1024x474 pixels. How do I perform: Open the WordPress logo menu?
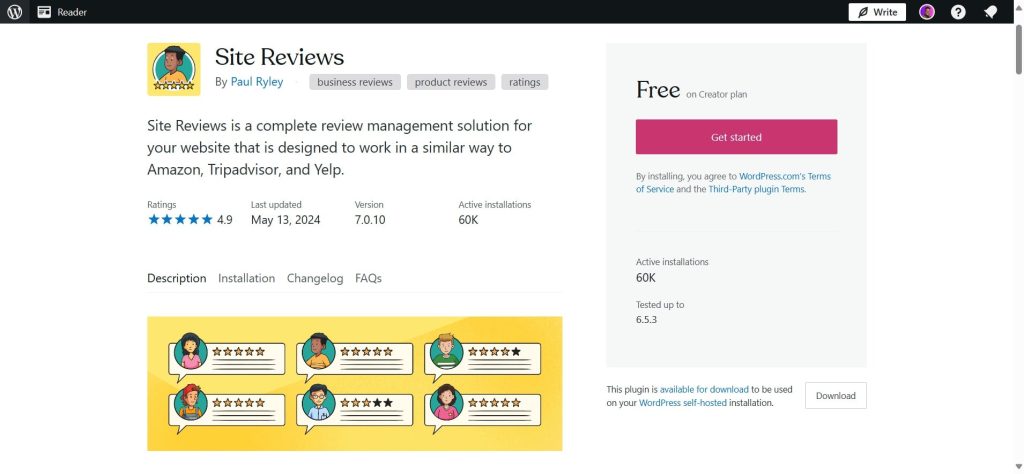click(x=14, y=12)
